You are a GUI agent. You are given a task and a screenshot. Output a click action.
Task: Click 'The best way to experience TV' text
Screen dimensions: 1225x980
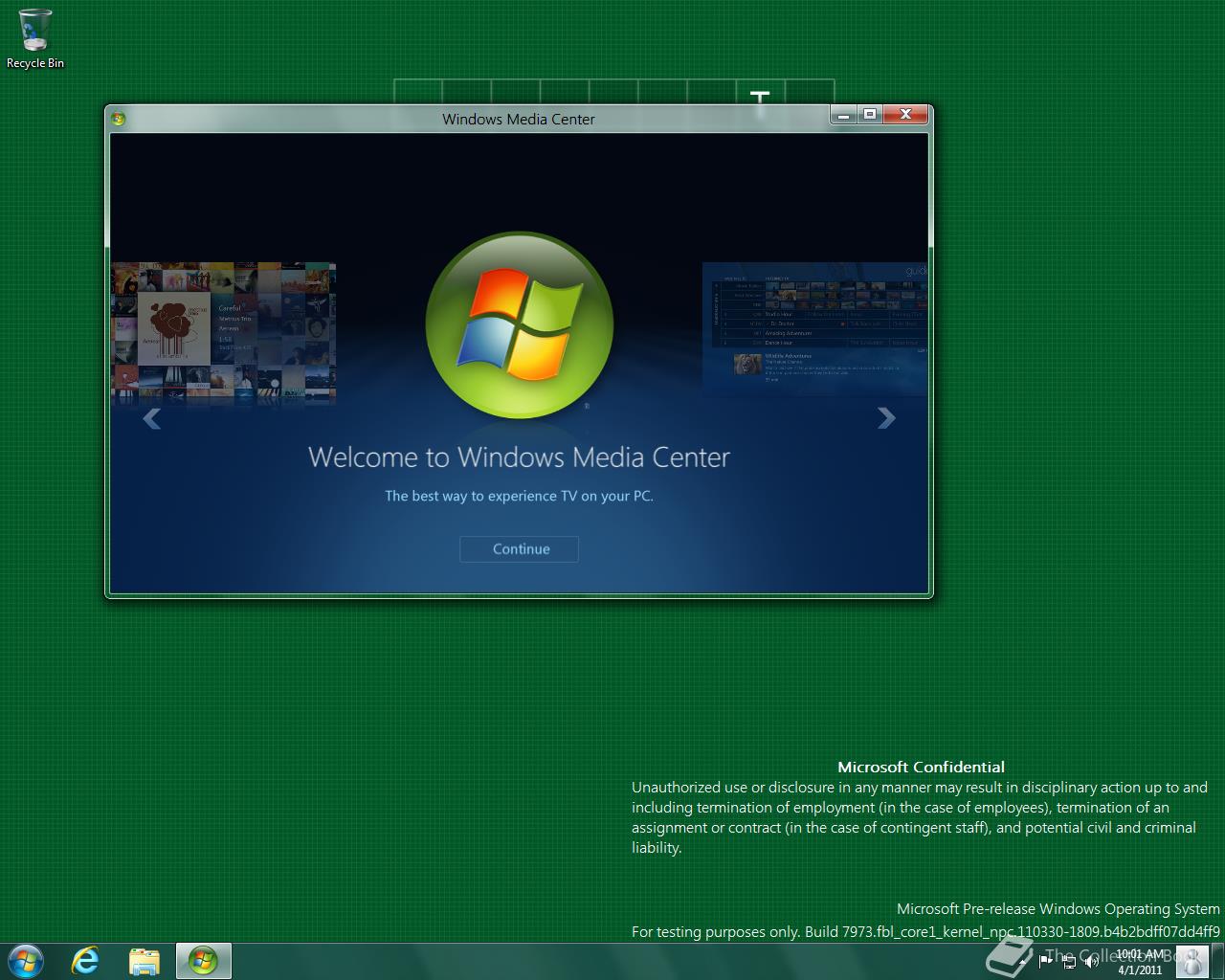519,496
